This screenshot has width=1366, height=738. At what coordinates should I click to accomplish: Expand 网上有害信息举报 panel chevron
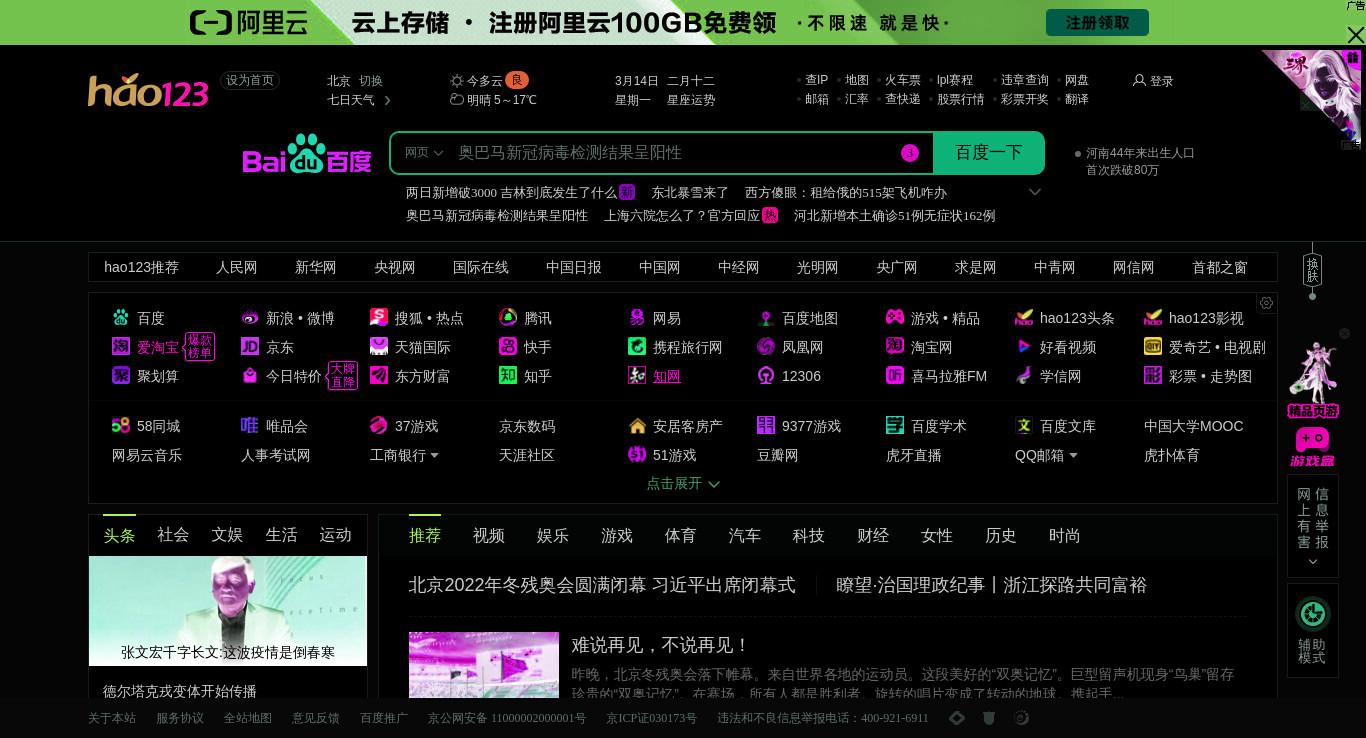pyautogui.click(x=1312, y=562)
